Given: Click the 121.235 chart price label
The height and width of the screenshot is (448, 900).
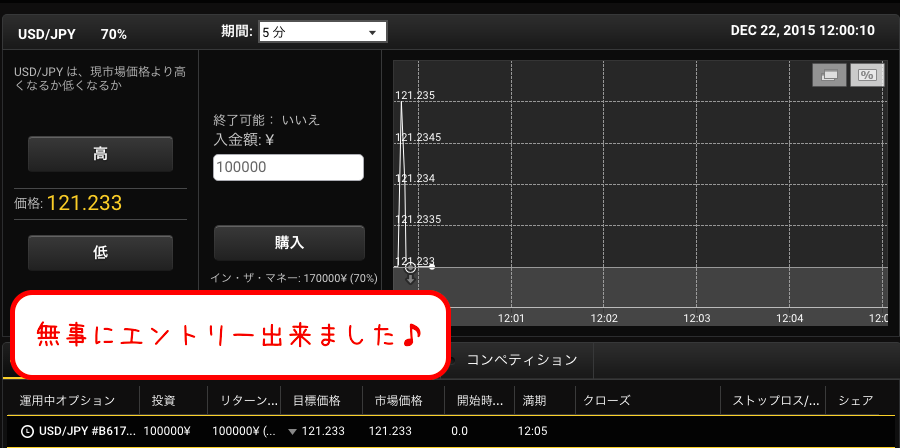Looking at the screenshot, I should 415,95.
